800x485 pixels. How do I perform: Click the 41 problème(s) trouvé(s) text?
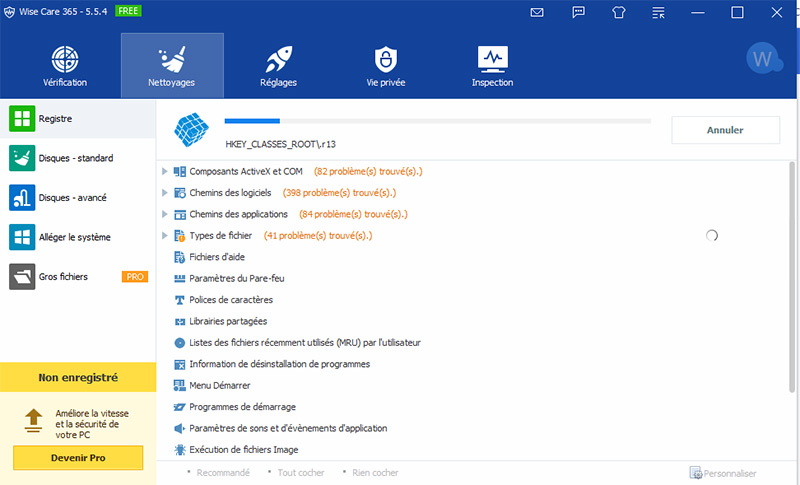click(x=318, y=236)
